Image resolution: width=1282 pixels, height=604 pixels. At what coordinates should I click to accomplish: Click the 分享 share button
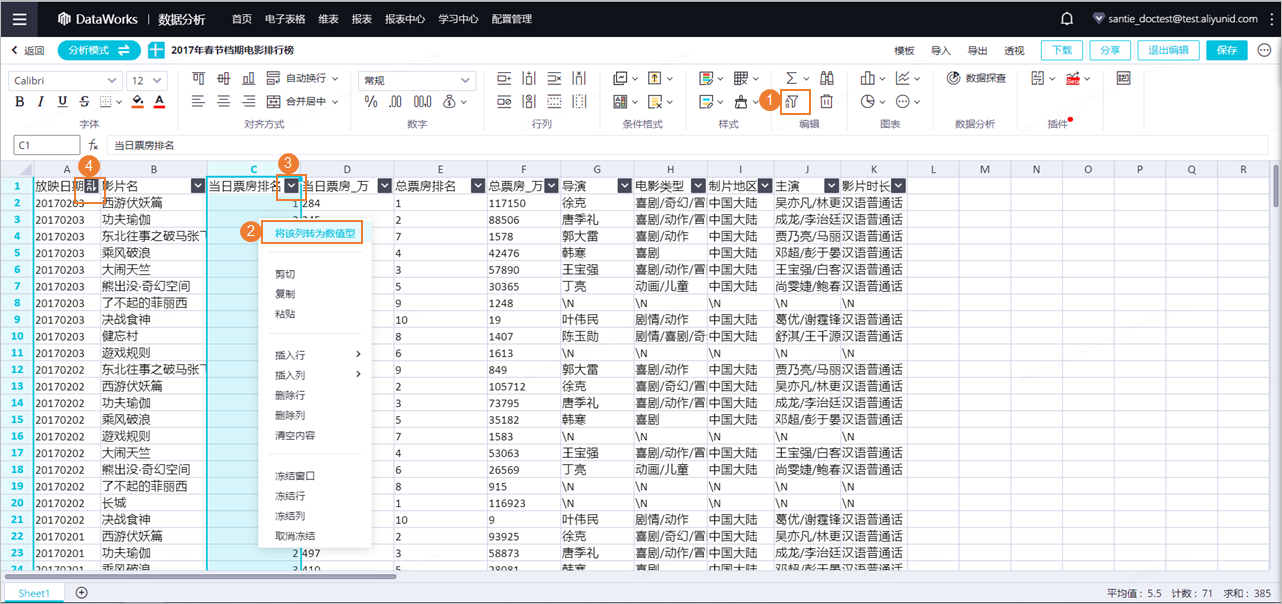1110,50
